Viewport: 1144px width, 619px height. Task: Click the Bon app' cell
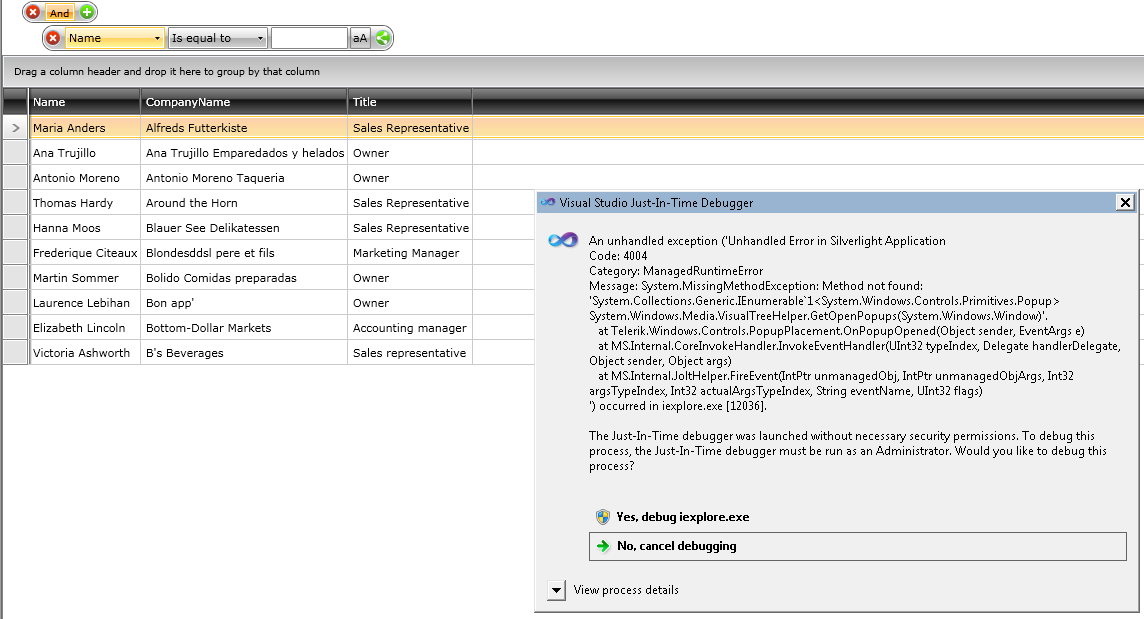pyautogui.click(x=244, y=303)
